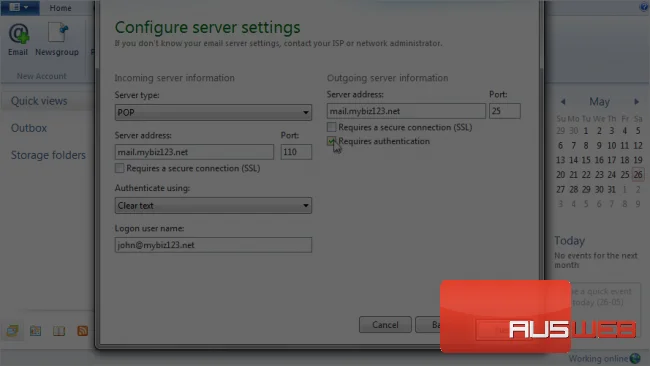The height and width of the screenshot is (366, 650).
Task: Enable outgoing Requires a secure connection (SSL)
Action: click(x=332, y=127)
